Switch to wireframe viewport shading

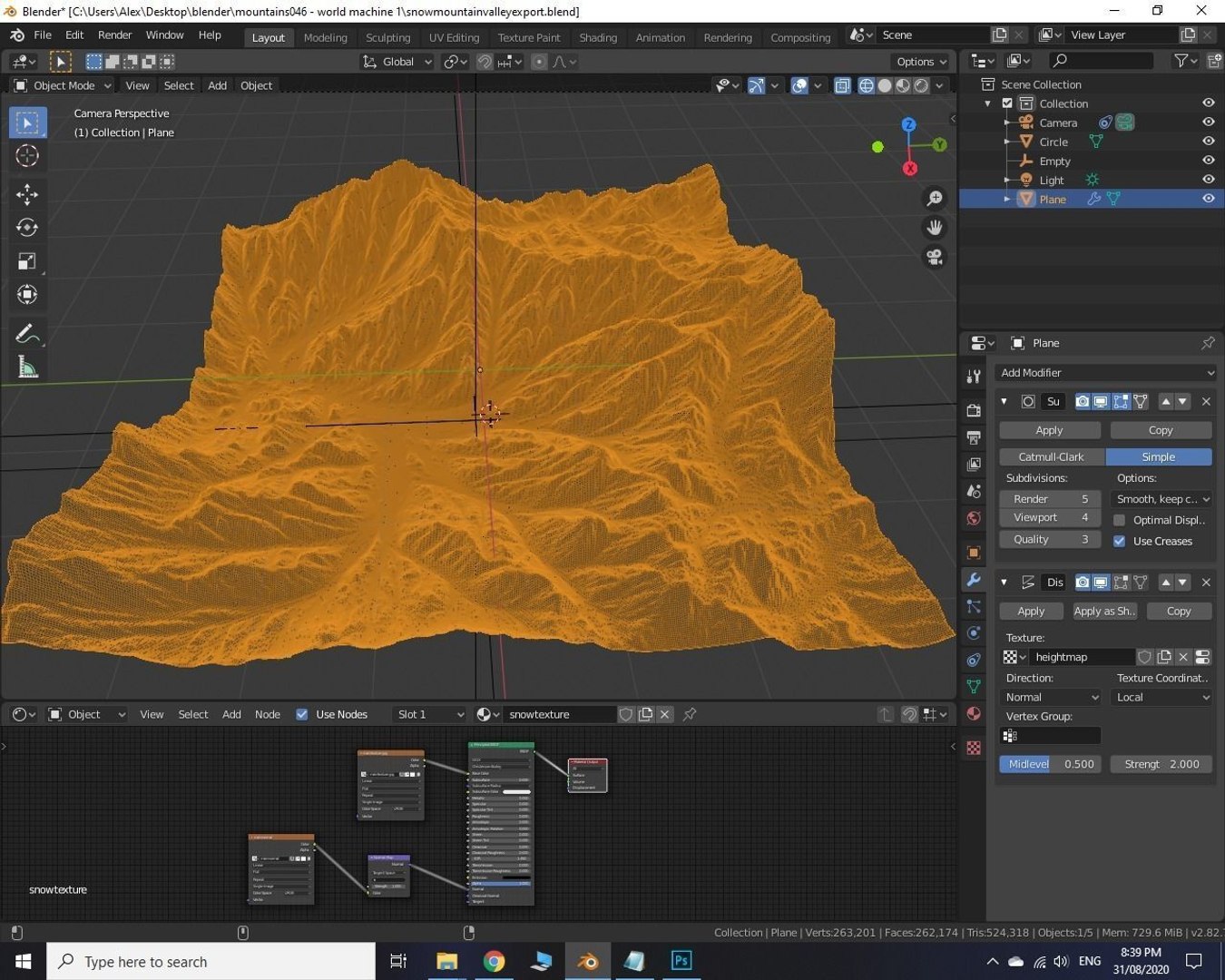[866, 85]
